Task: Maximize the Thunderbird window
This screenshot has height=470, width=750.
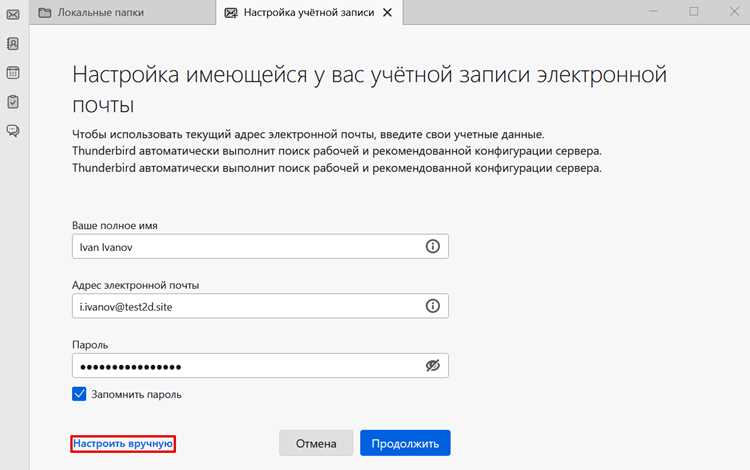Action: pyautogui.click(x=694, y=11)
